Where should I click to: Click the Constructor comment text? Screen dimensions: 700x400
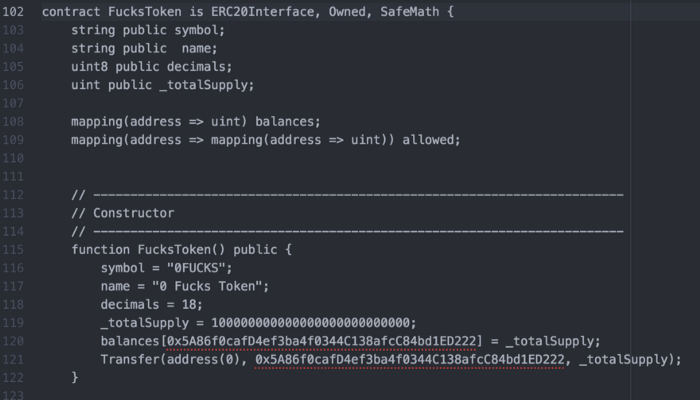(133, 212)
